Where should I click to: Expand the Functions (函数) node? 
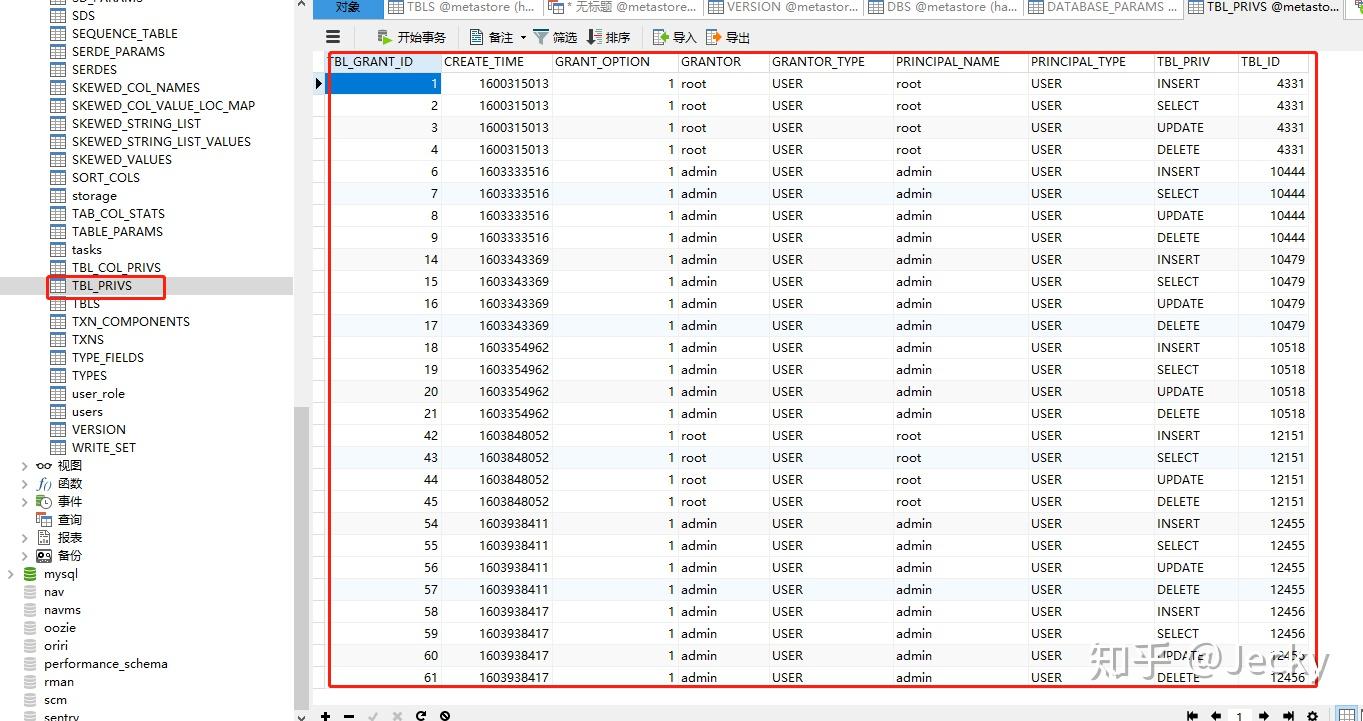[25, 483]
